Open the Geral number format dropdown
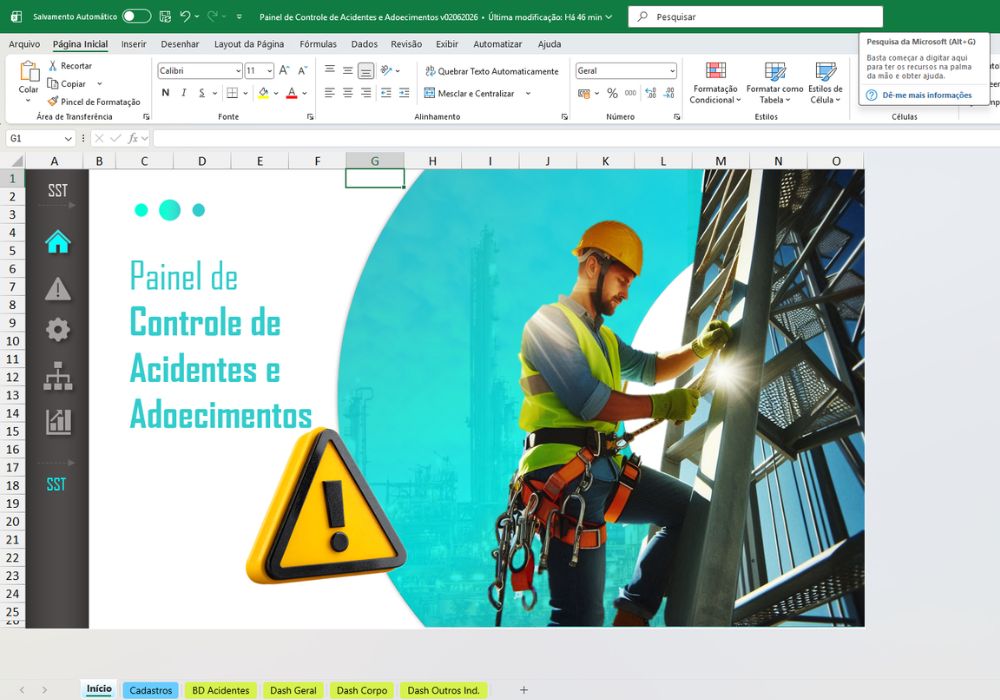The image size is (1000, 700). tap(672, 71)
